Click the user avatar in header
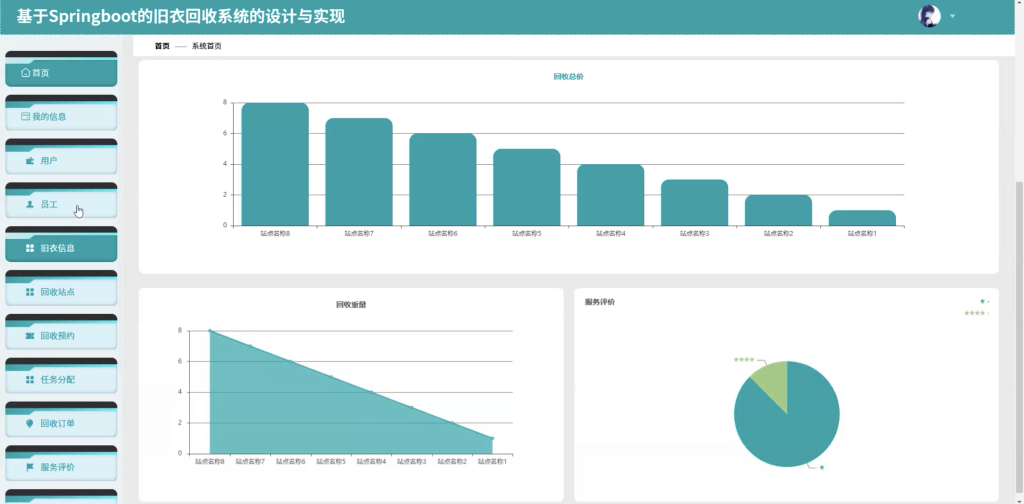1024x504 pixels. point(929,16)
